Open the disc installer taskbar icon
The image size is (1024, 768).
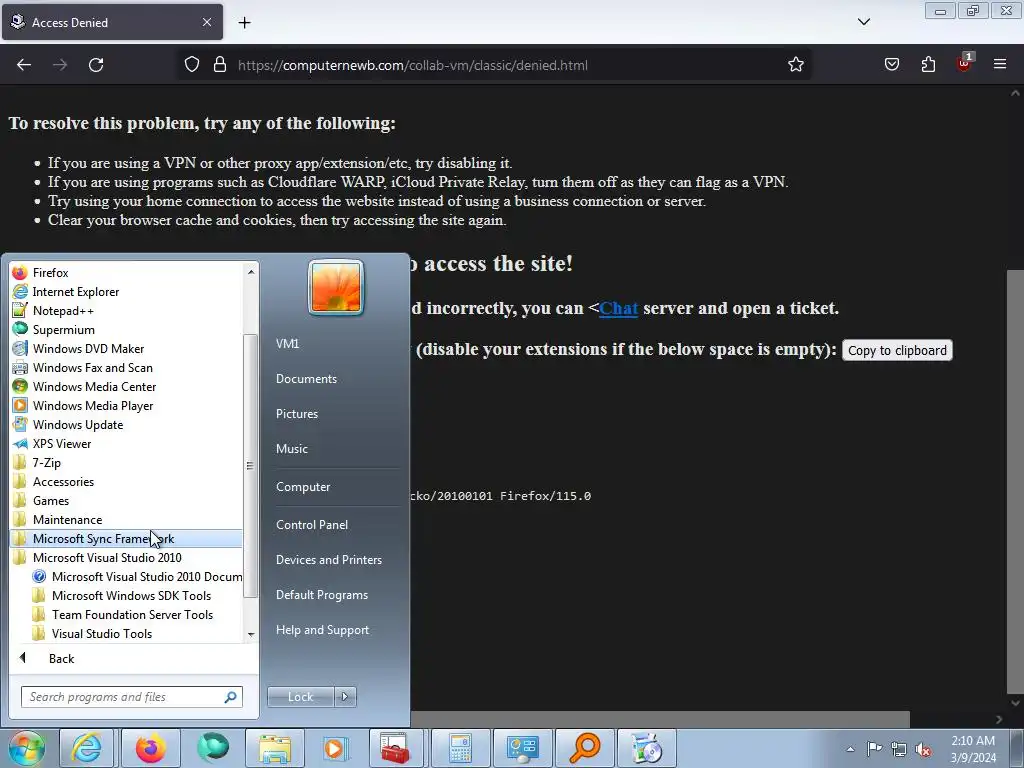tap(647, 748)
